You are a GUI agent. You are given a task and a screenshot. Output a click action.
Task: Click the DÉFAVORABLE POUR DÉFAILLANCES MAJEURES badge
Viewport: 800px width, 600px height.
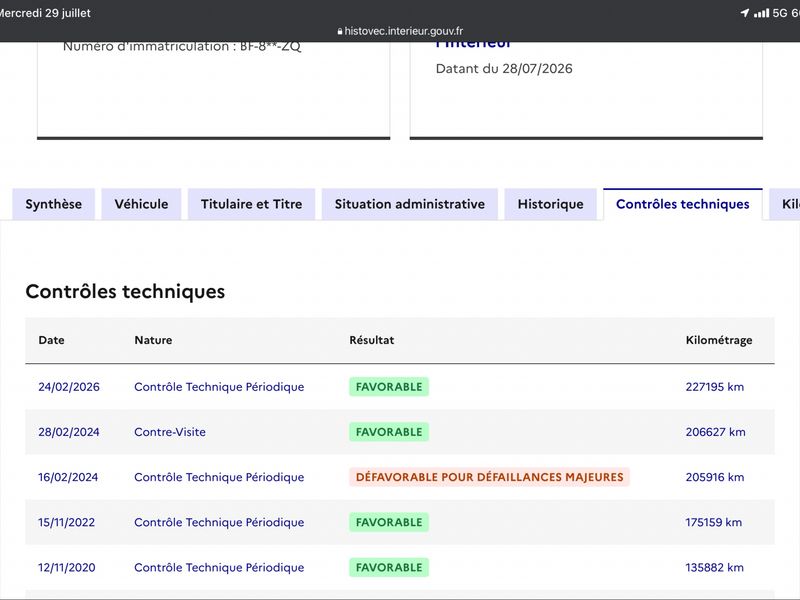point(489,477)
